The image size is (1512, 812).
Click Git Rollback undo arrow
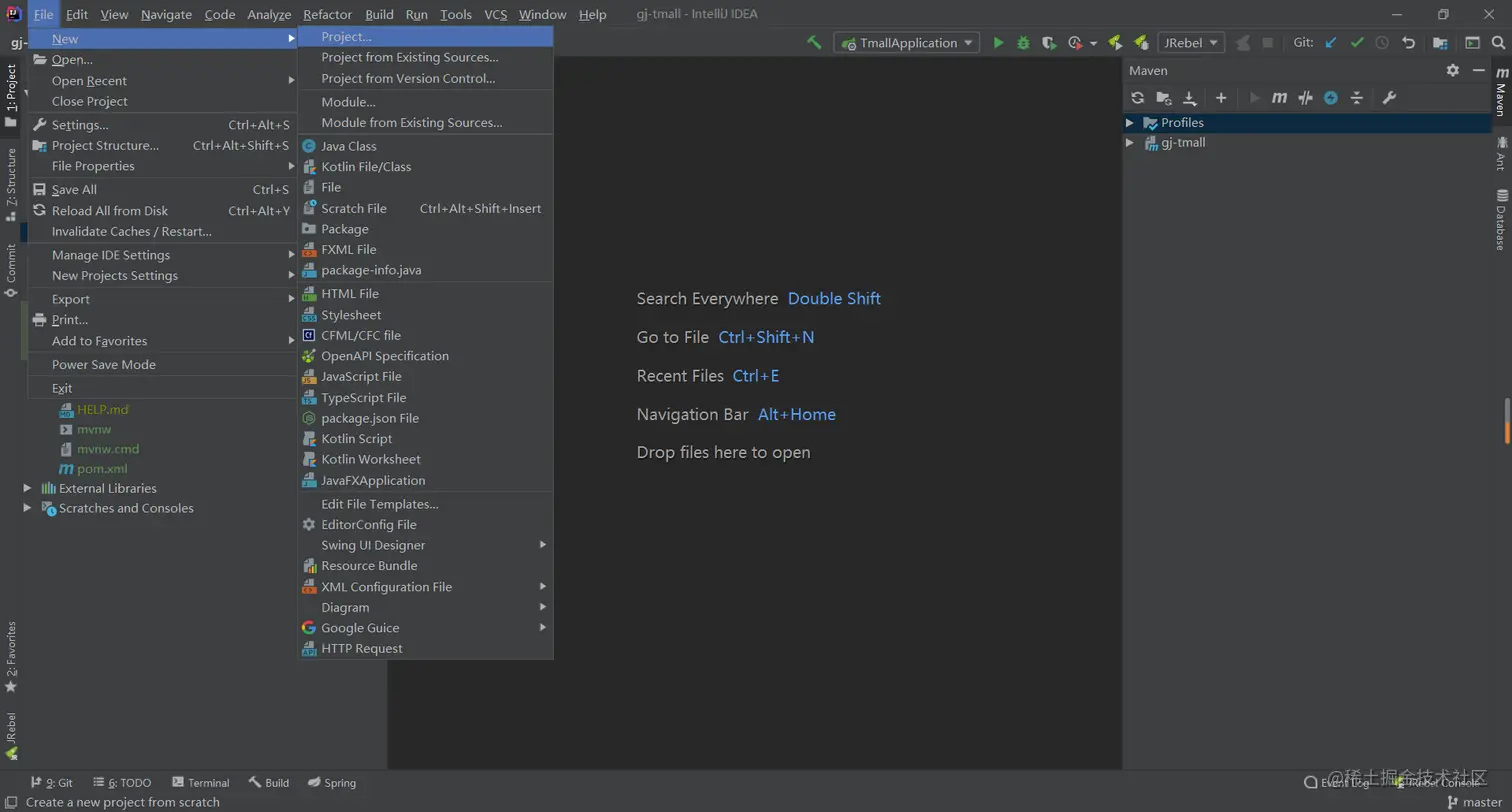[x=1408, y=43]
